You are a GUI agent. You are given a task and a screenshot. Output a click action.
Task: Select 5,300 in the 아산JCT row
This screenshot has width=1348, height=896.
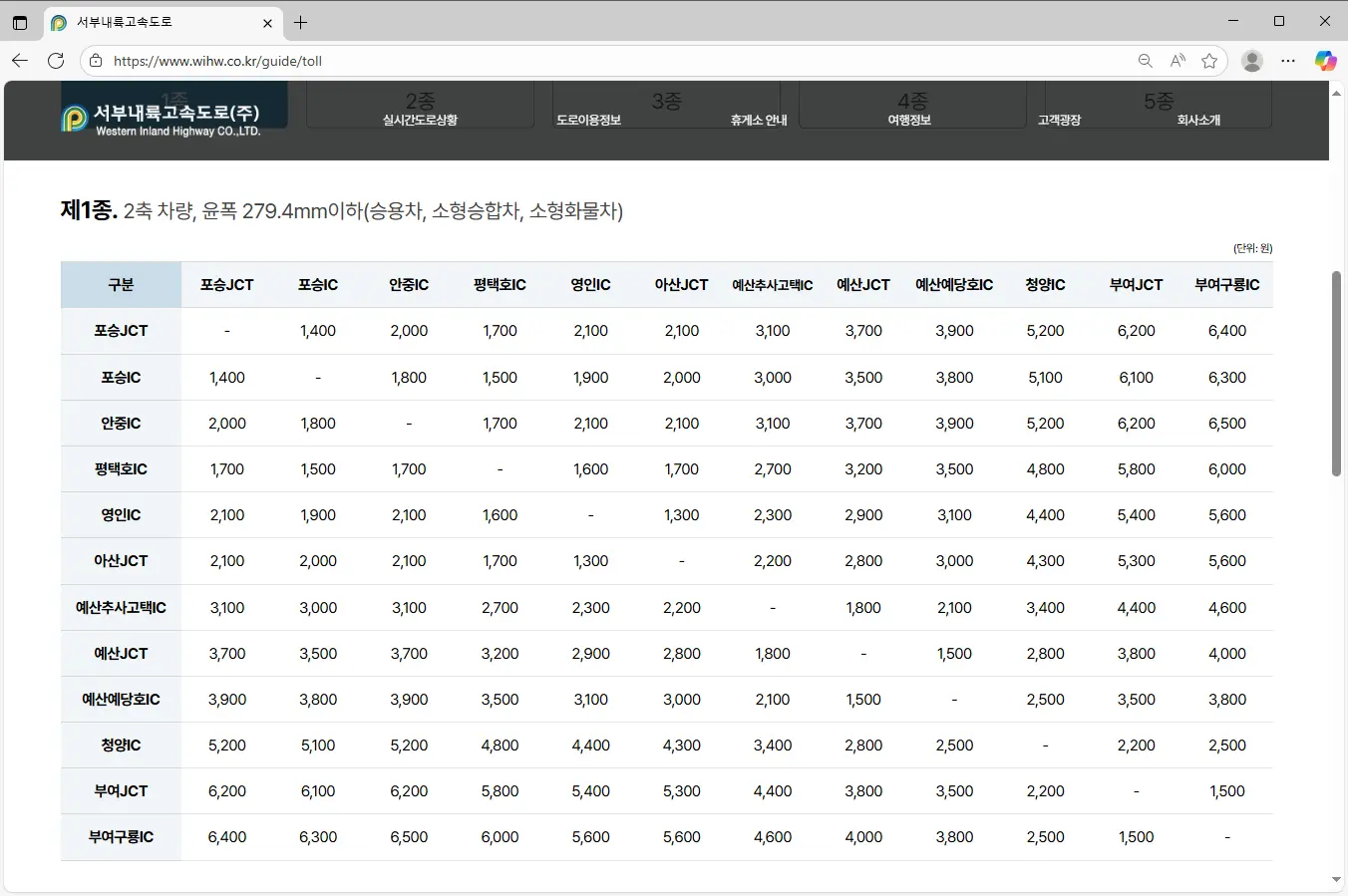click(x=1137, y=561)
